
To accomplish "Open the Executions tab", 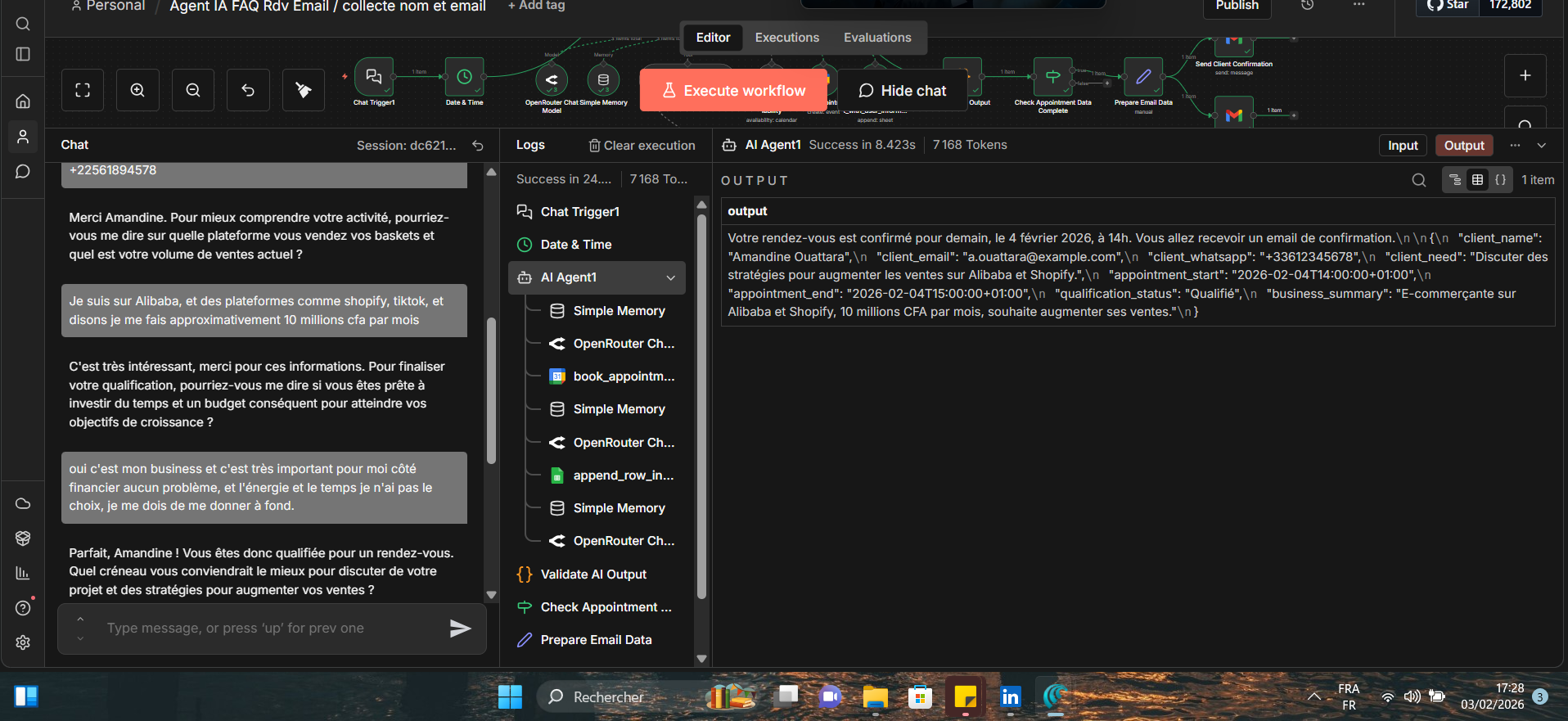I will (786, 38).
